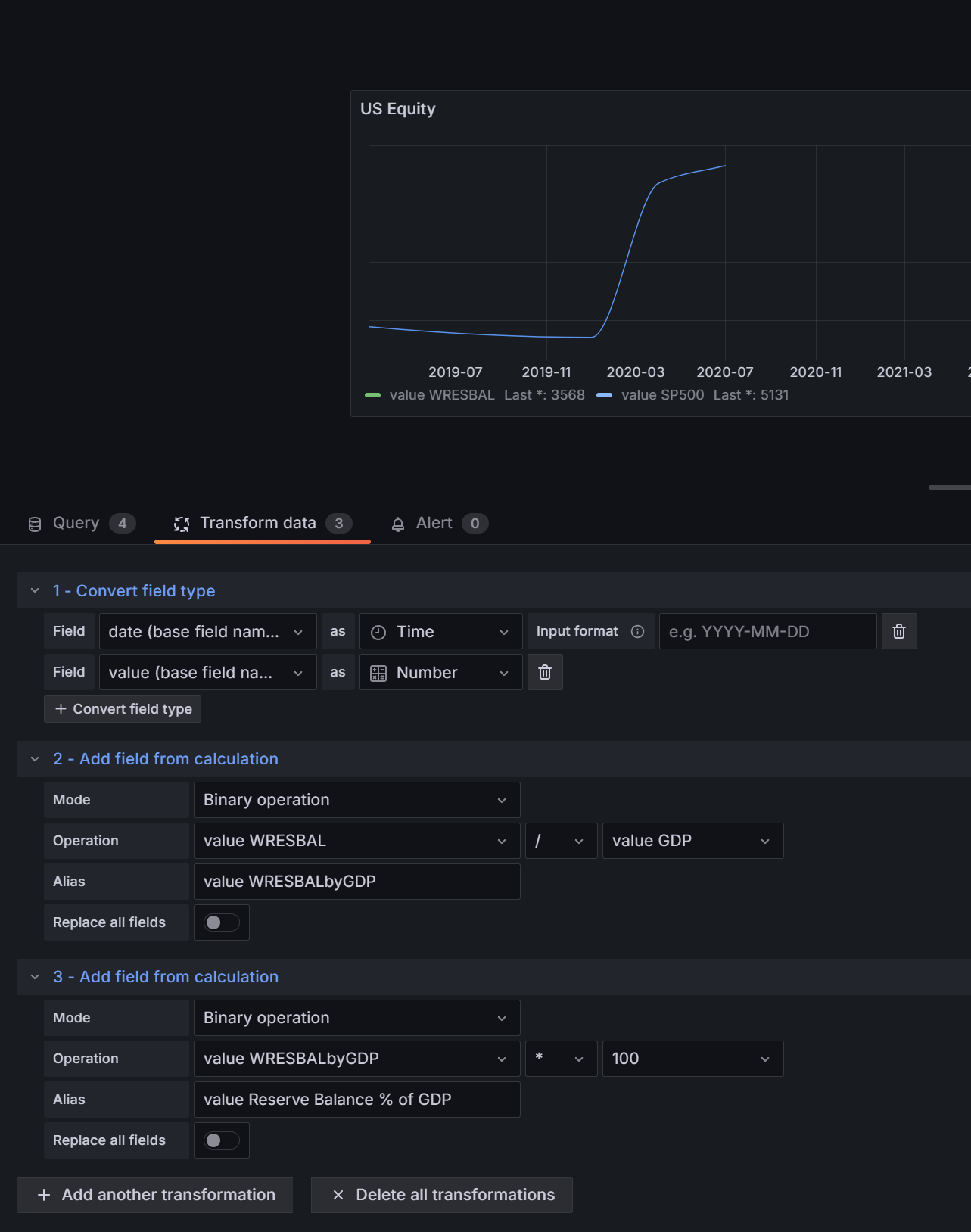The height and width of the screenshot is (1232, 971).
Task: Click the blue SP500 legend color marker
Action: click(604, 395)
